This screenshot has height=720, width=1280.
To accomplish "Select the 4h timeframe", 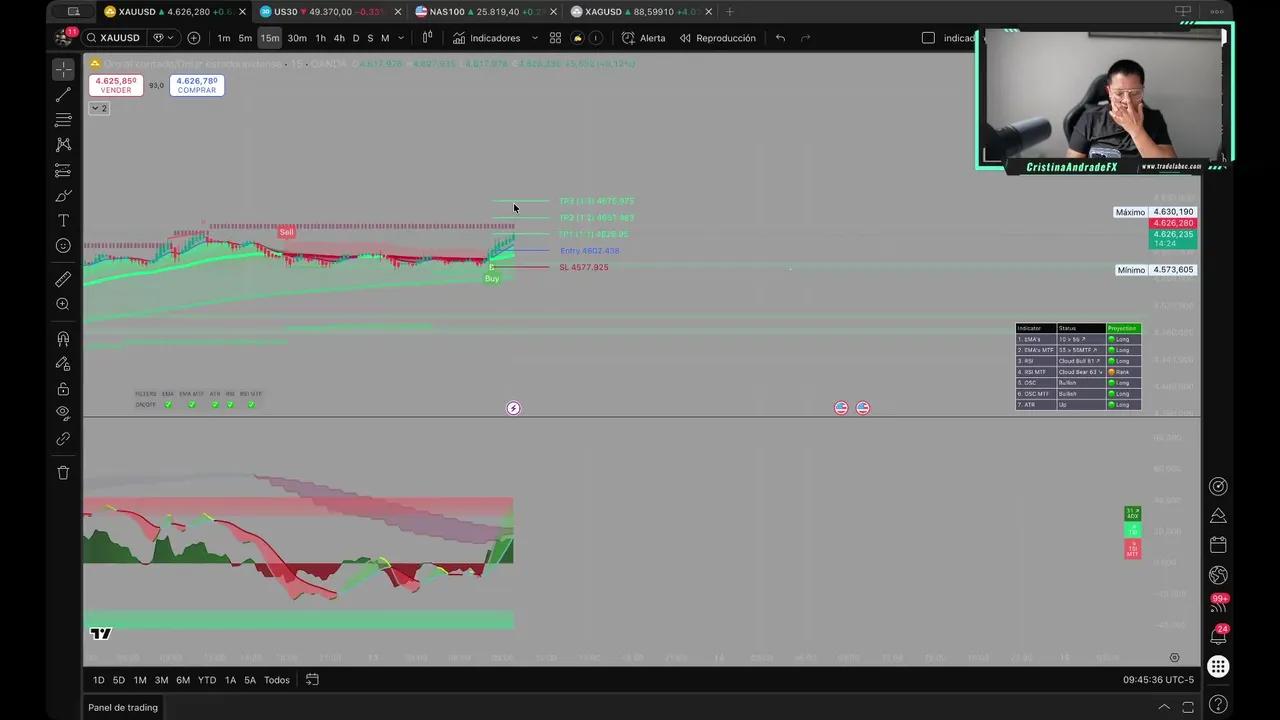I will point(339,38).
